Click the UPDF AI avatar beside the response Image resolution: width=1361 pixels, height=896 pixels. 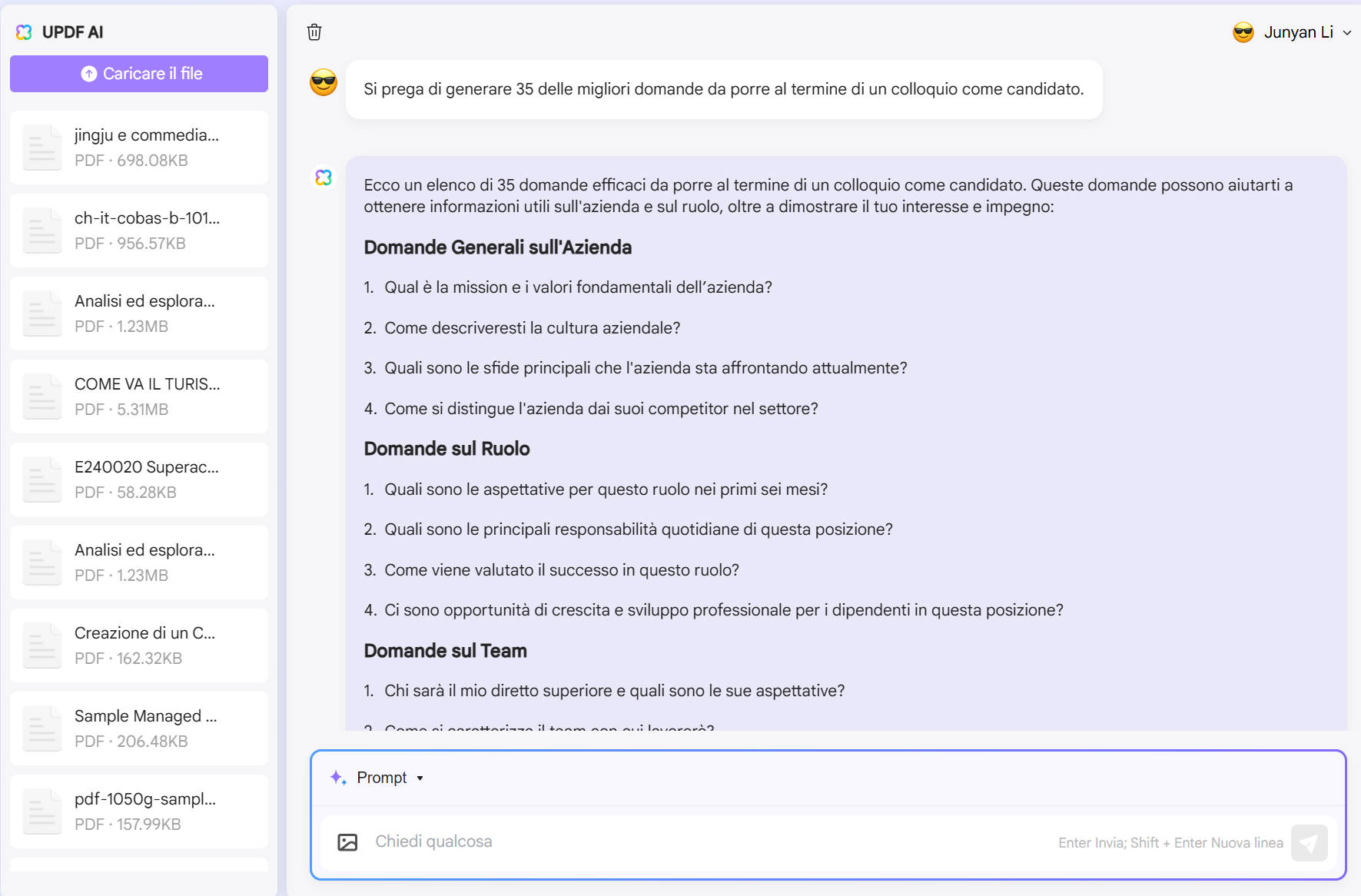click(x=324, y=178)
